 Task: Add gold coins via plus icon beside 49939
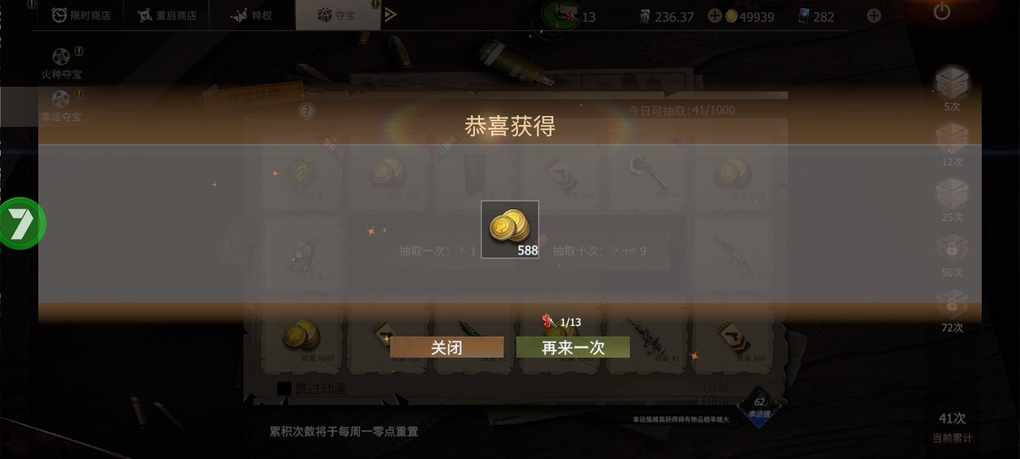click(x=714, y=16)
